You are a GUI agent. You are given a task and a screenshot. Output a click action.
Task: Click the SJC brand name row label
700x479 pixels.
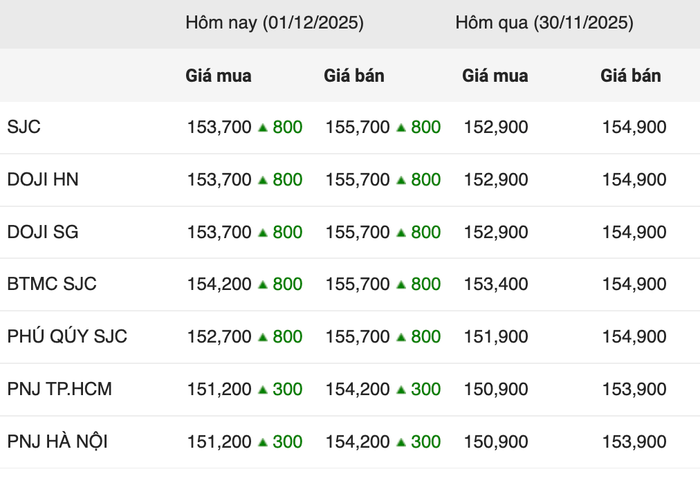(x=24, y=128)
